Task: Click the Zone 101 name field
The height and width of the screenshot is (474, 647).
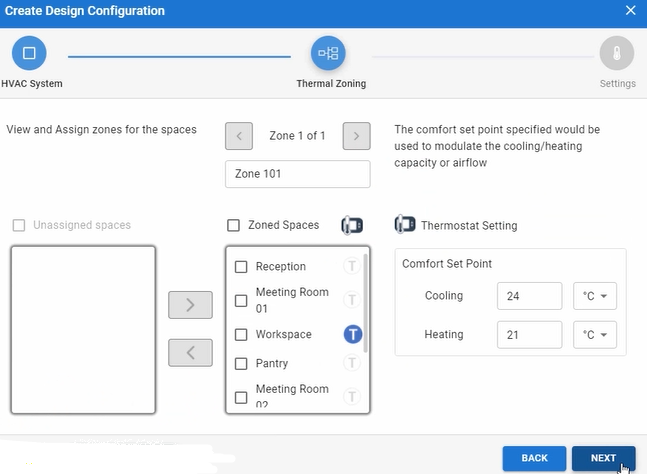Action: [x=297, y=174]
